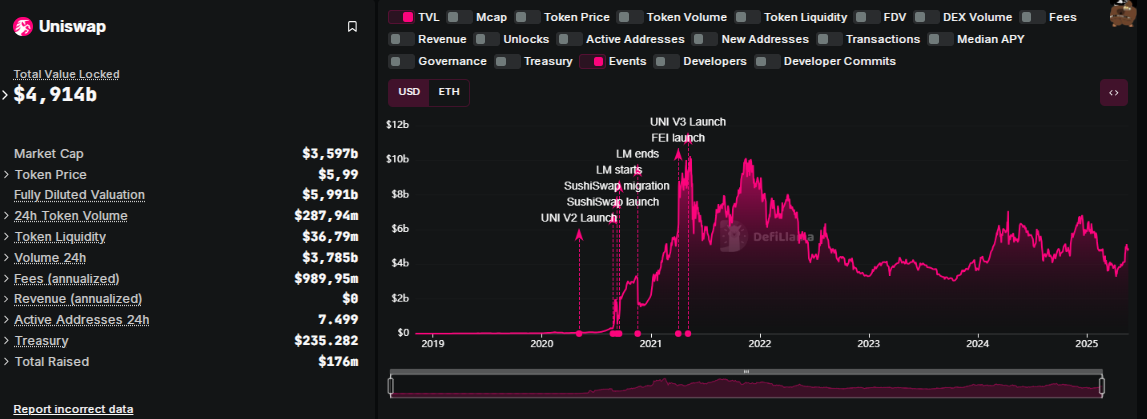This screenshot has height=419, width=1147.
Task: Bookmark Uniswap with the bookmark icon
Action: 352,27
